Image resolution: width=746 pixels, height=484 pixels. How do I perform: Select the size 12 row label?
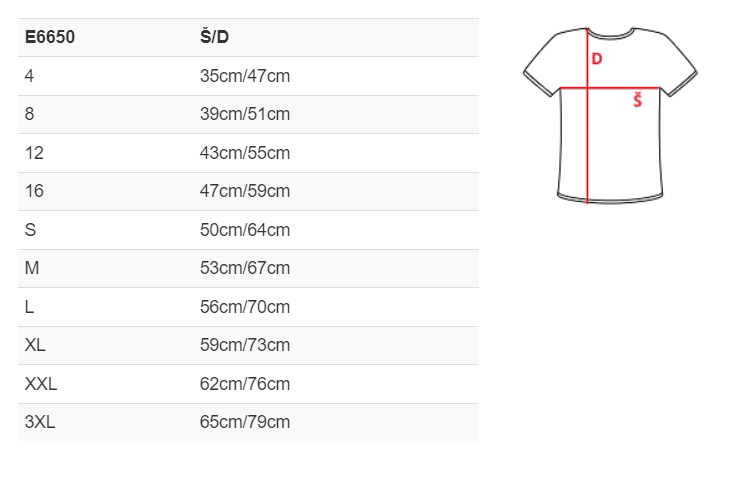click(34, 153)
